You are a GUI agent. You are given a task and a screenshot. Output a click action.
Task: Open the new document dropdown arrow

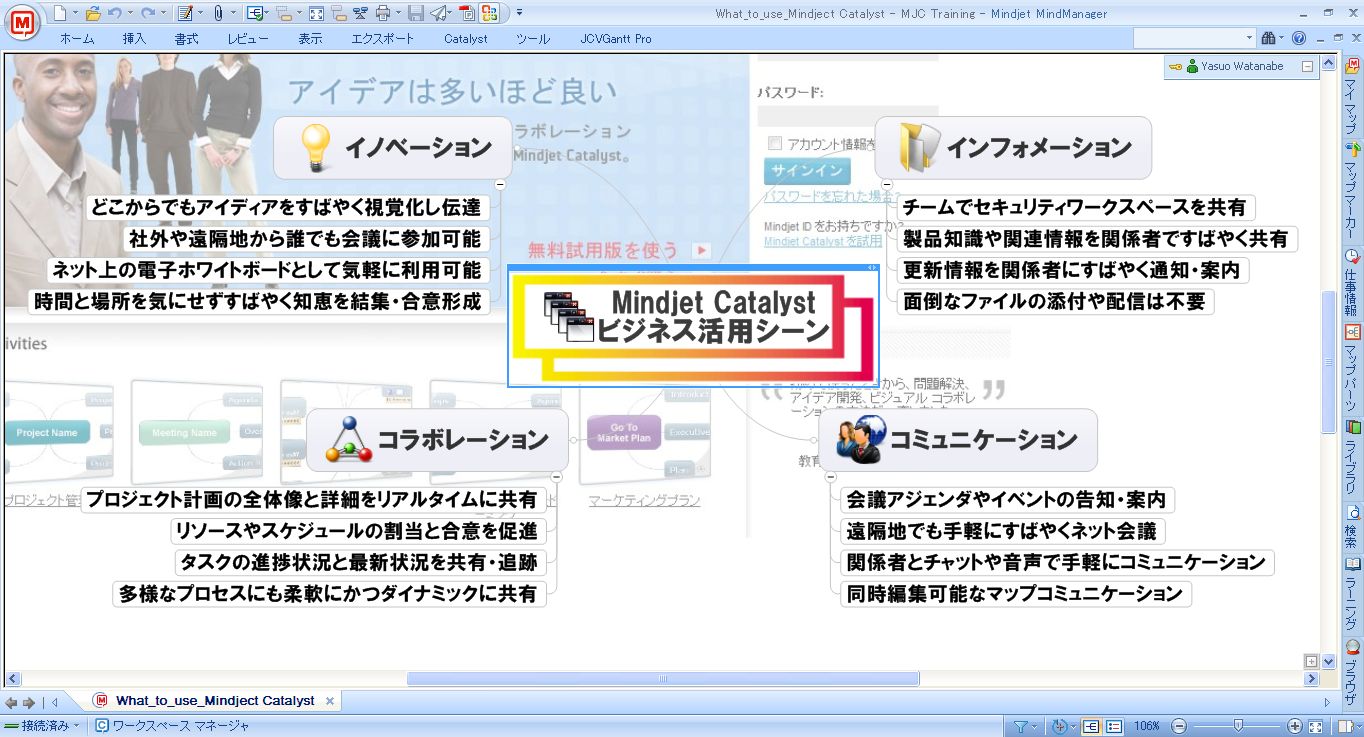[75, 13]
